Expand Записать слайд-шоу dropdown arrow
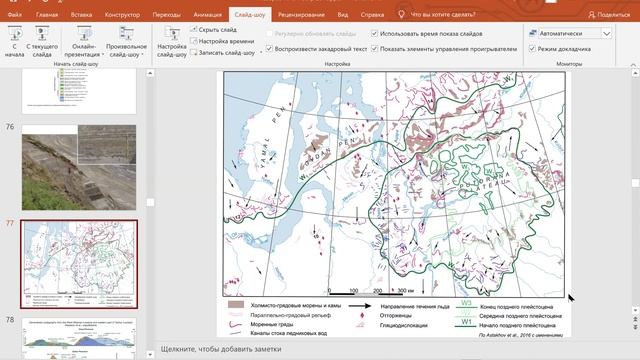The image size is (640, 360). (261, 53)
